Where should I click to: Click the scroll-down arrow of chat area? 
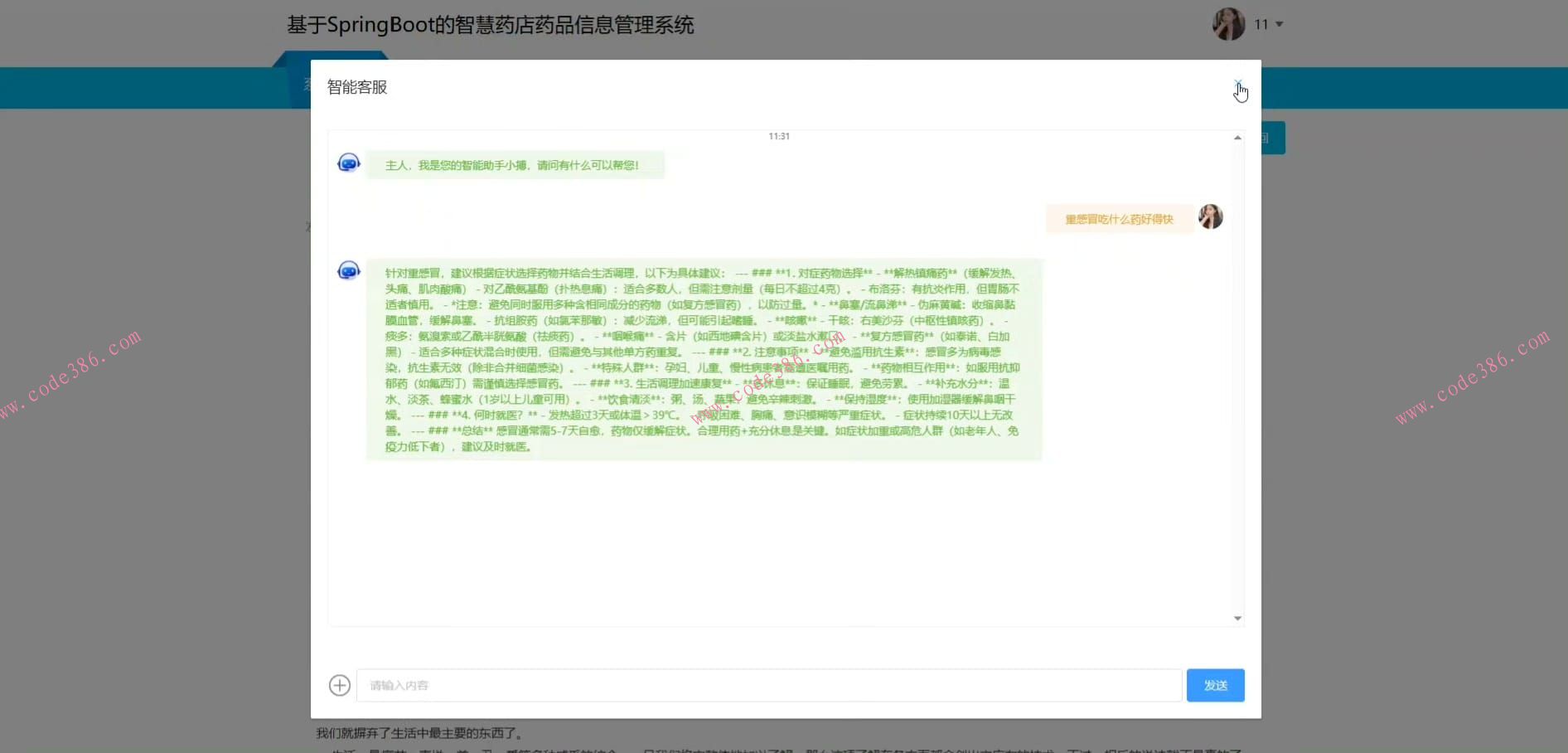(x=1238, y=618)
